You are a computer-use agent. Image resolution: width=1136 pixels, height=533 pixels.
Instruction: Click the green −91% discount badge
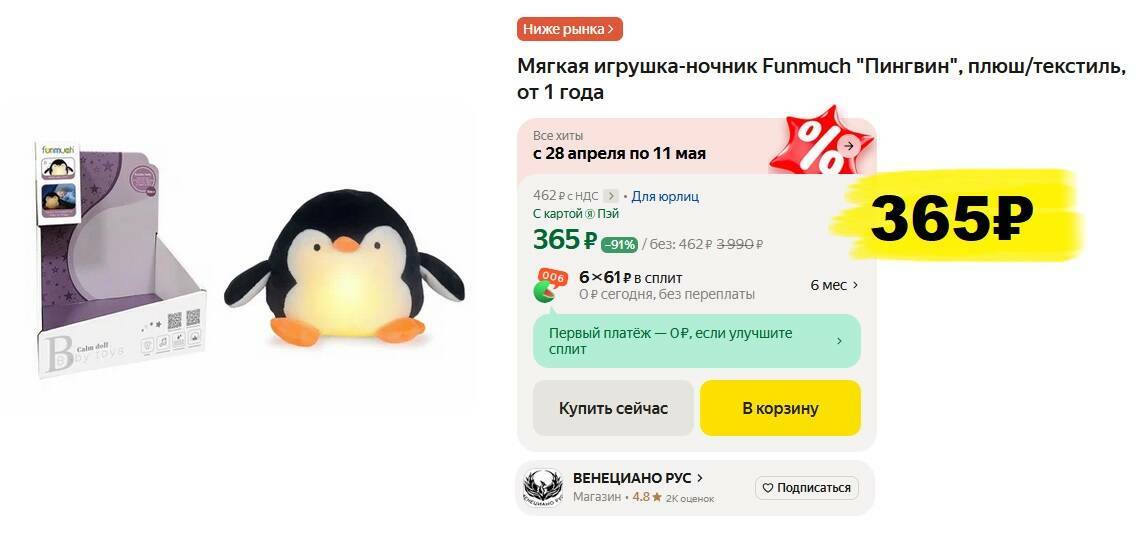point(619,245)
